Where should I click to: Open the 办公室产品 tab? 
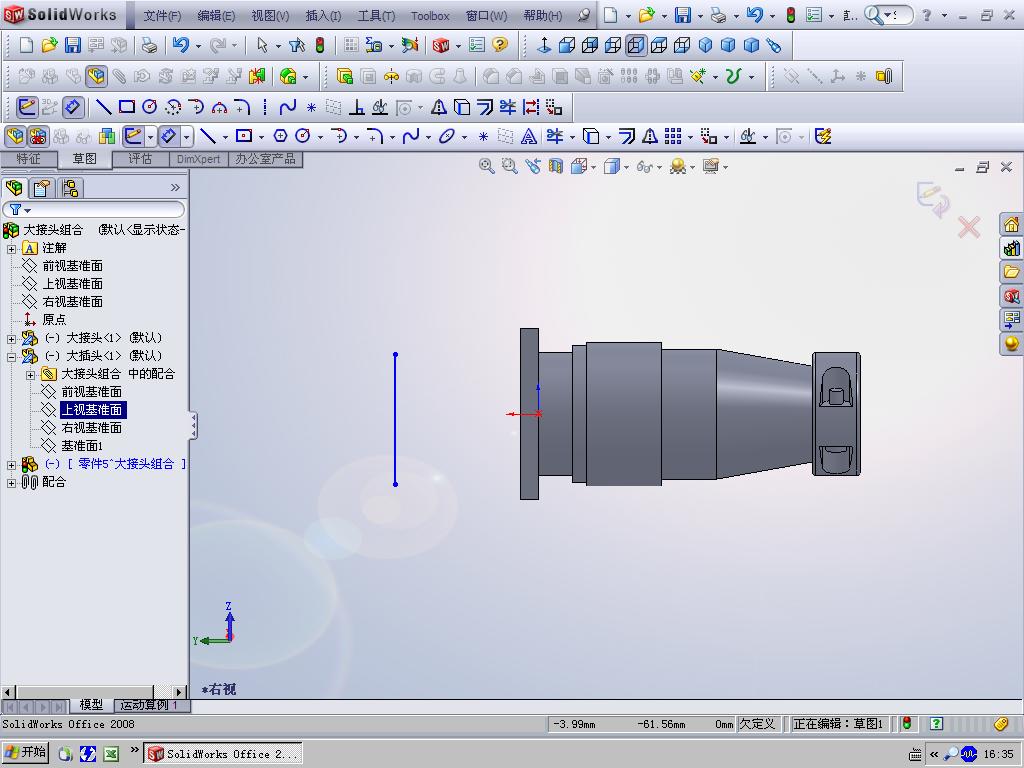coord(265,159)
